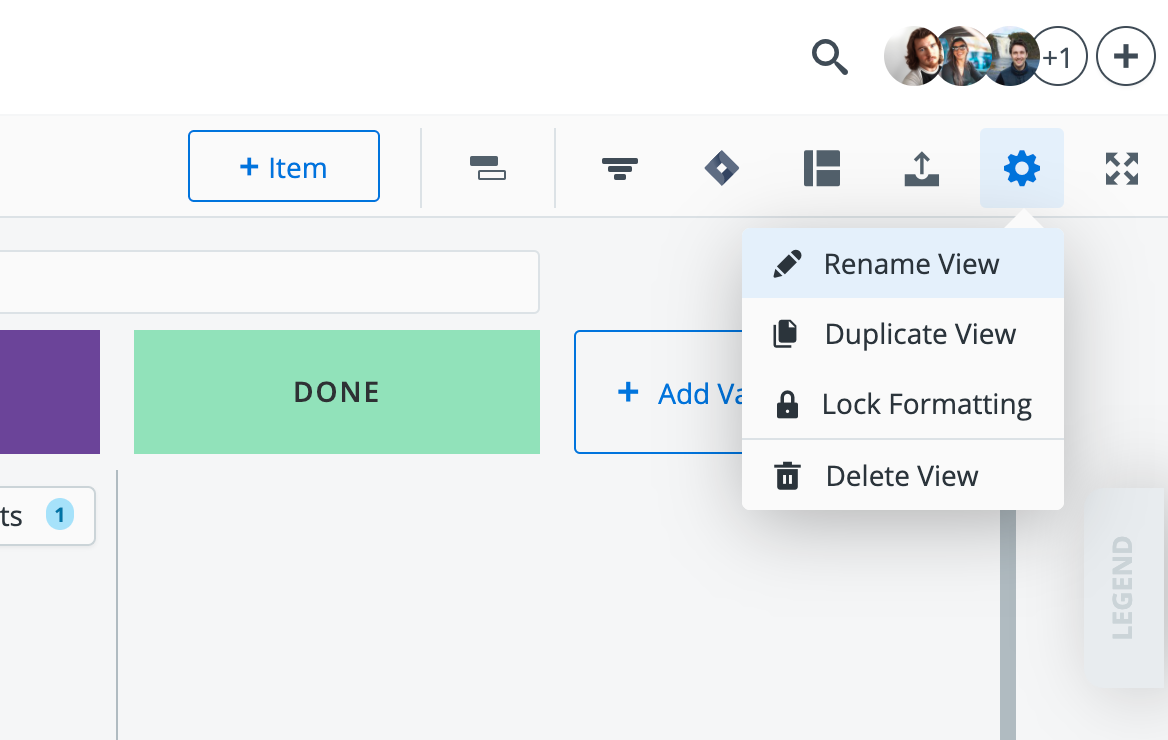
Task: Enter fullscreen with the expand arrows icon
Action: [x=1122, y=168]
